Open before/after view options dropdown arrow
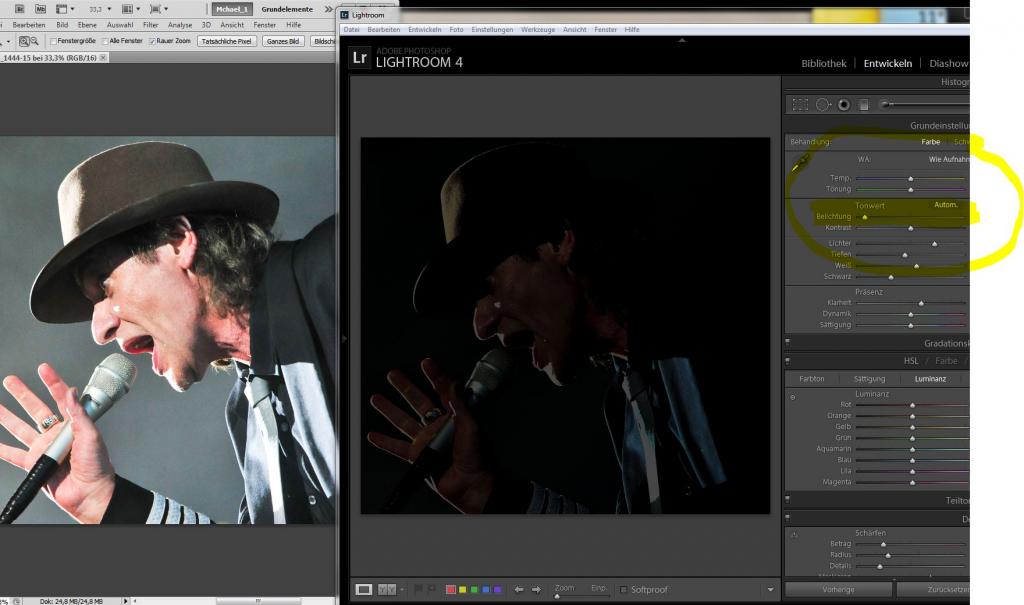This screenshot has width=1024, height=605. point(402,589)
